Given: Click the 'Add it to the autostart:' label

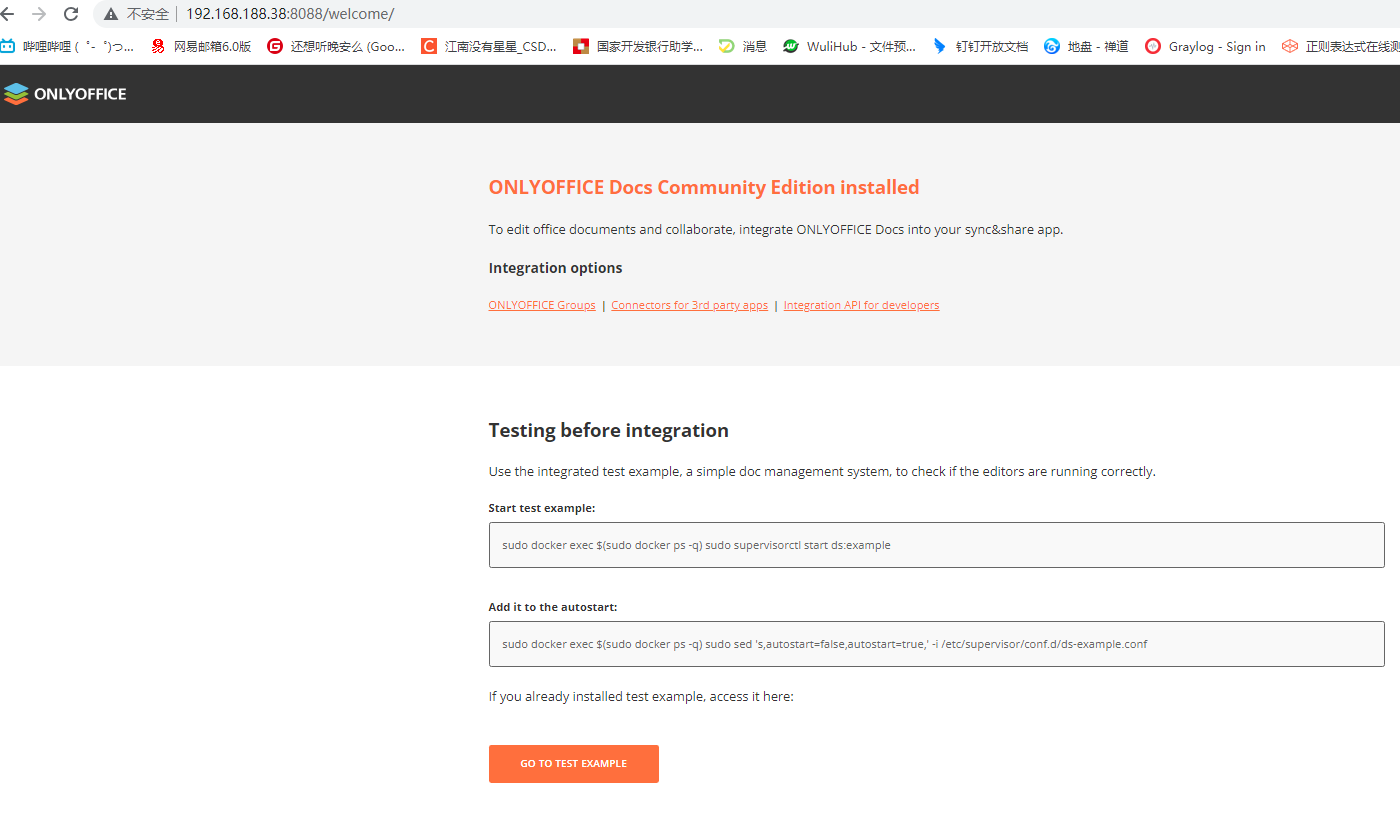Looking at the screenshot, I should coord(552,607).
